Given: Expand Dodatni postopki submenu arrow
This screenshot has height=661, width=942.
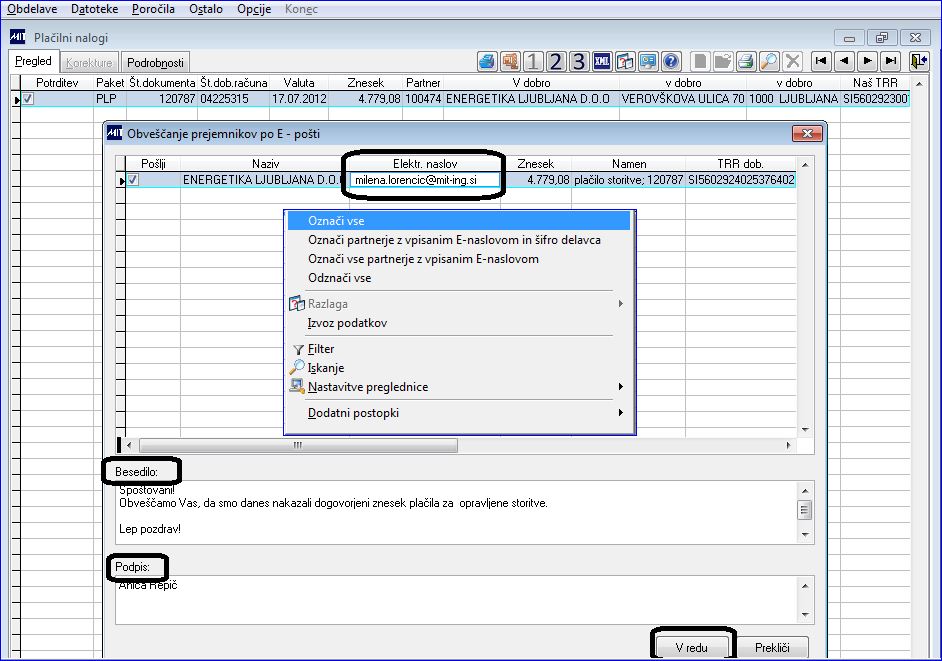Looking at the screenshot, I should click(x=621, y=412).
